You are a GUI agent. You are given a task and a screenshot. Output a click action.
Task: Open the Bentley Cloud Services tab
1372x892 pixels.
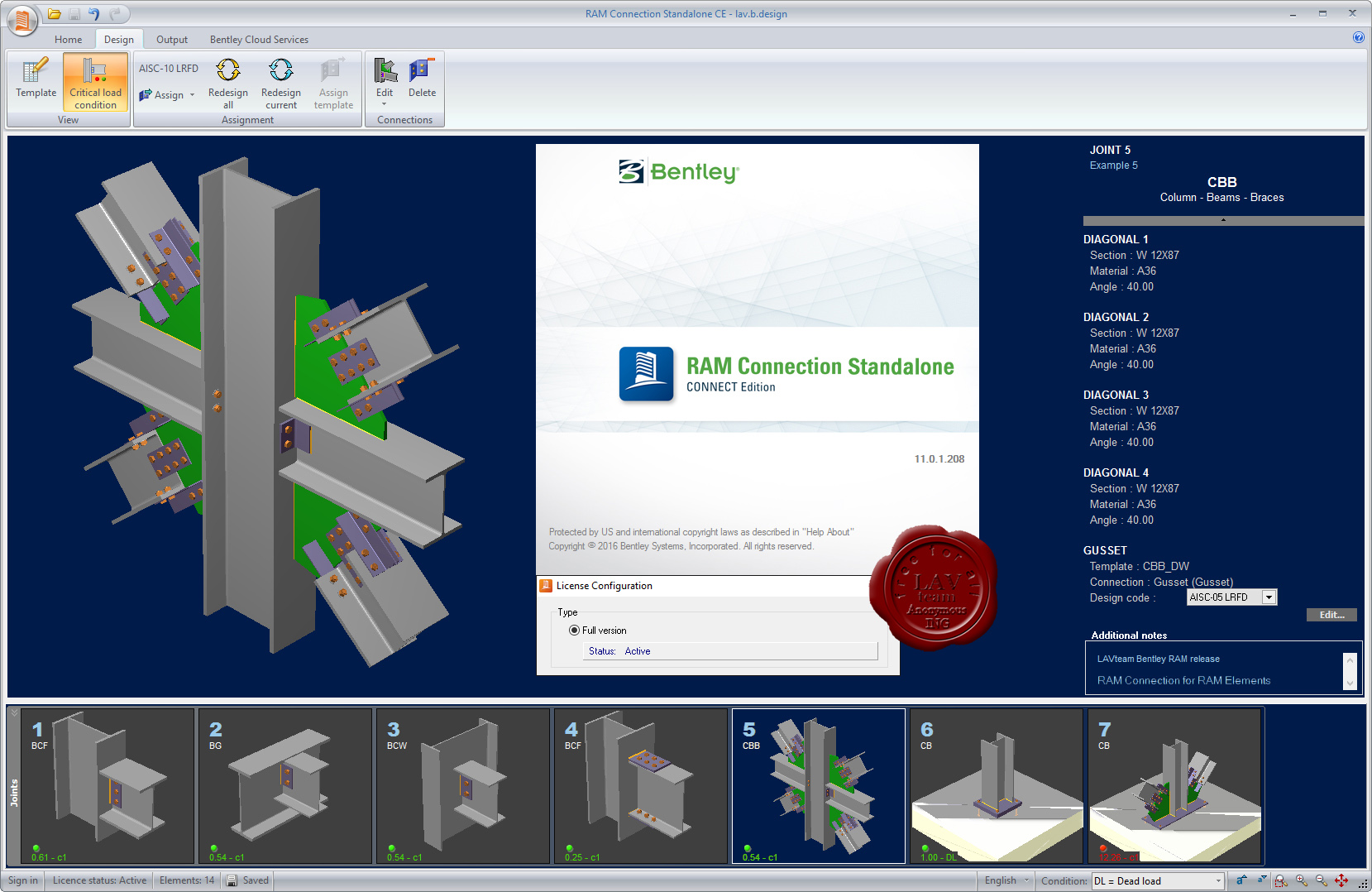click(x=259, y=40)
